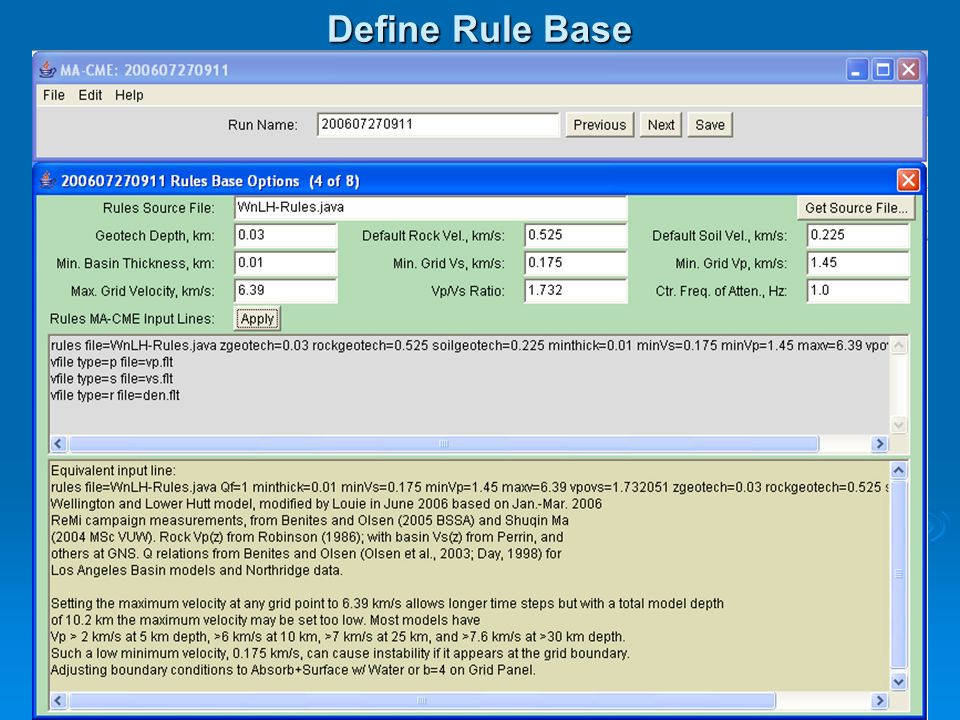Click the 'vfile type=p file=vp.flt' line
Image resolution: width=960 pixels, height=720 pixels.
point(112,362)
